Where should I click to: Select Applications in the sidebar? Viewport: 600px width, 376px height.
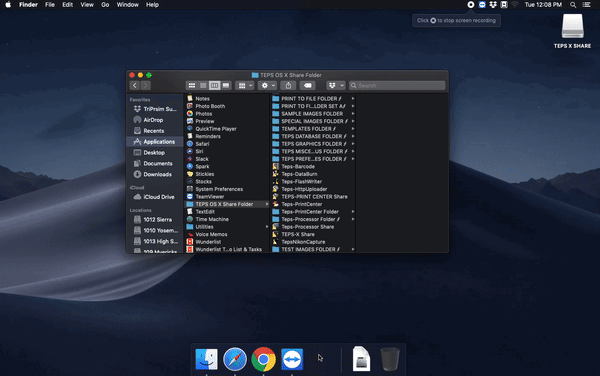(155, 142)
